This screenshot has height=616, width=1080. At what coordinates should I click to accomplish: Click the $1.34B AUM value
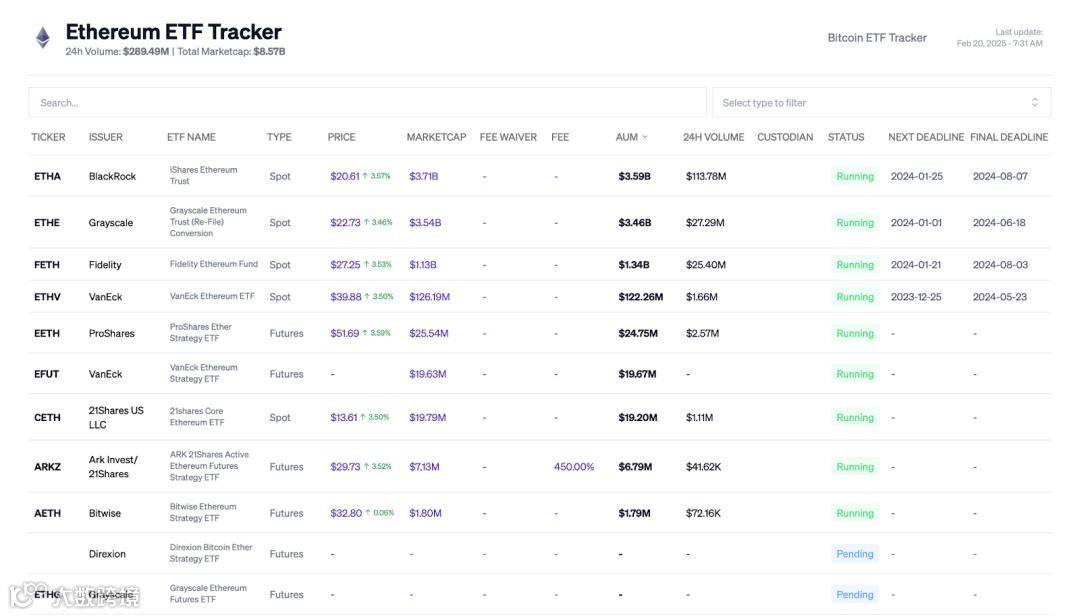coord(634,265)
